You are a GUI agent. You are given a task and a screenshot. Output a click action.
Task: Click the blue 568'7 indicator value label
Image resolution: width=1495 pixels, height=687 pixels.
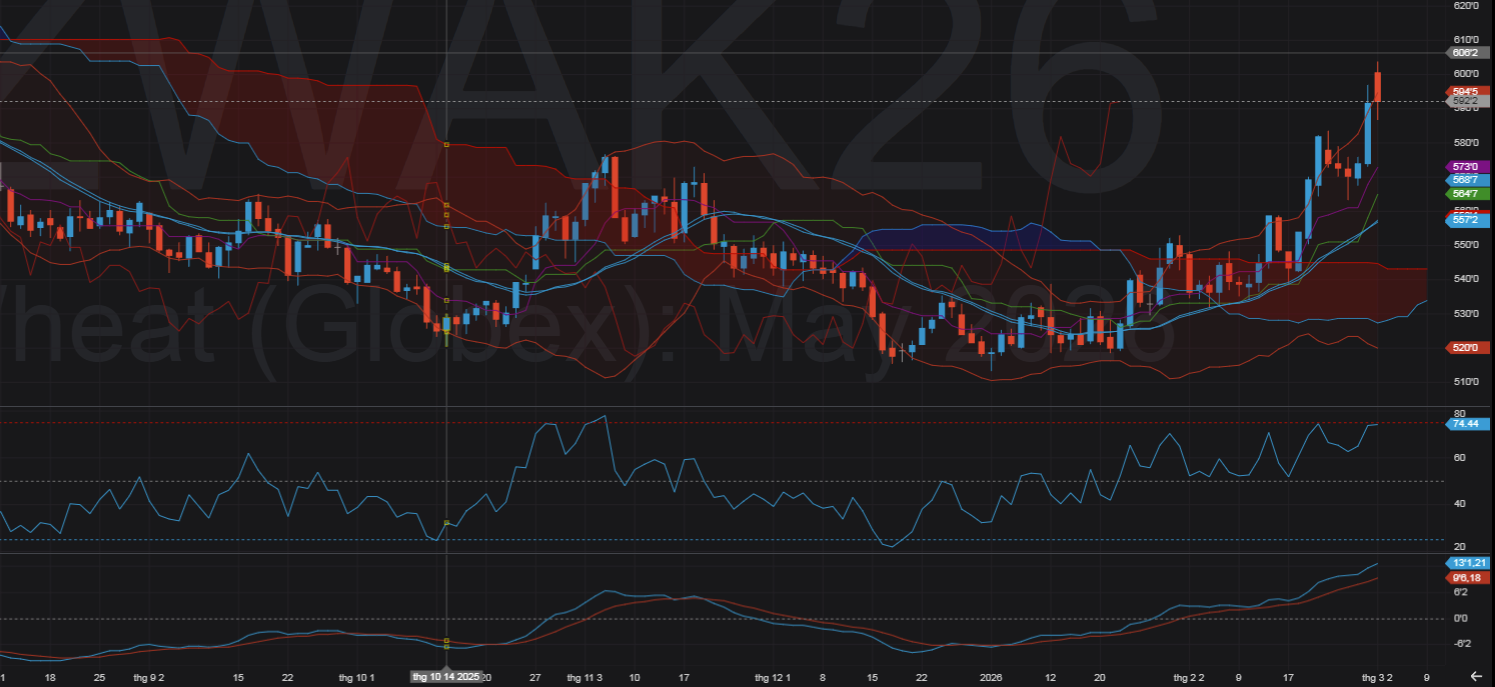pyautogui.click(x=1467, y=179)
